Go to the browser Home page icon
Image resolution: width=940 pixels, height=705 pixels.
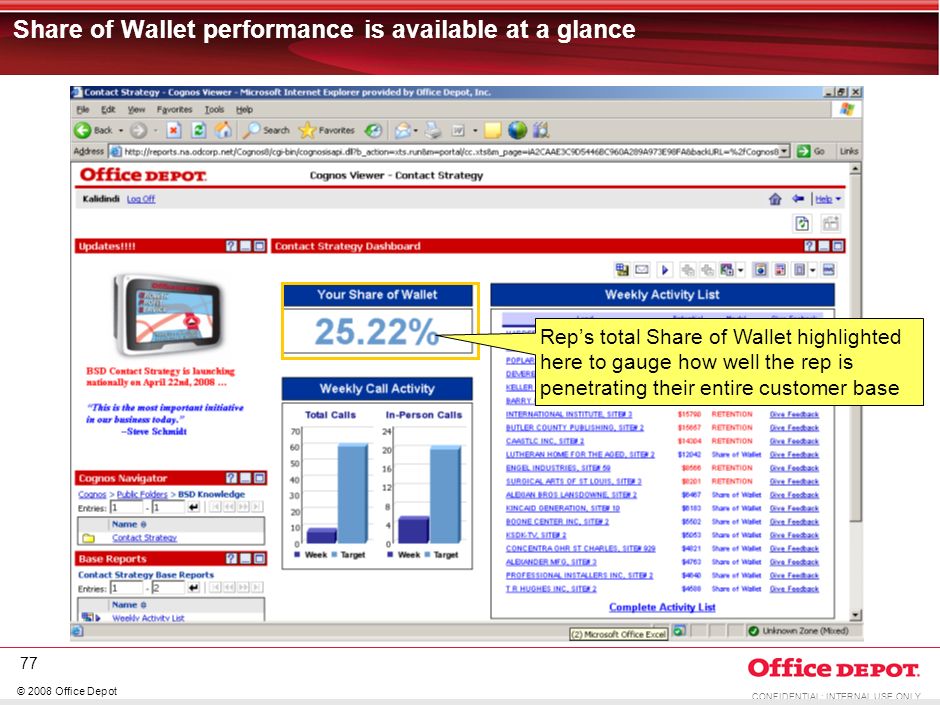[224, 130]
